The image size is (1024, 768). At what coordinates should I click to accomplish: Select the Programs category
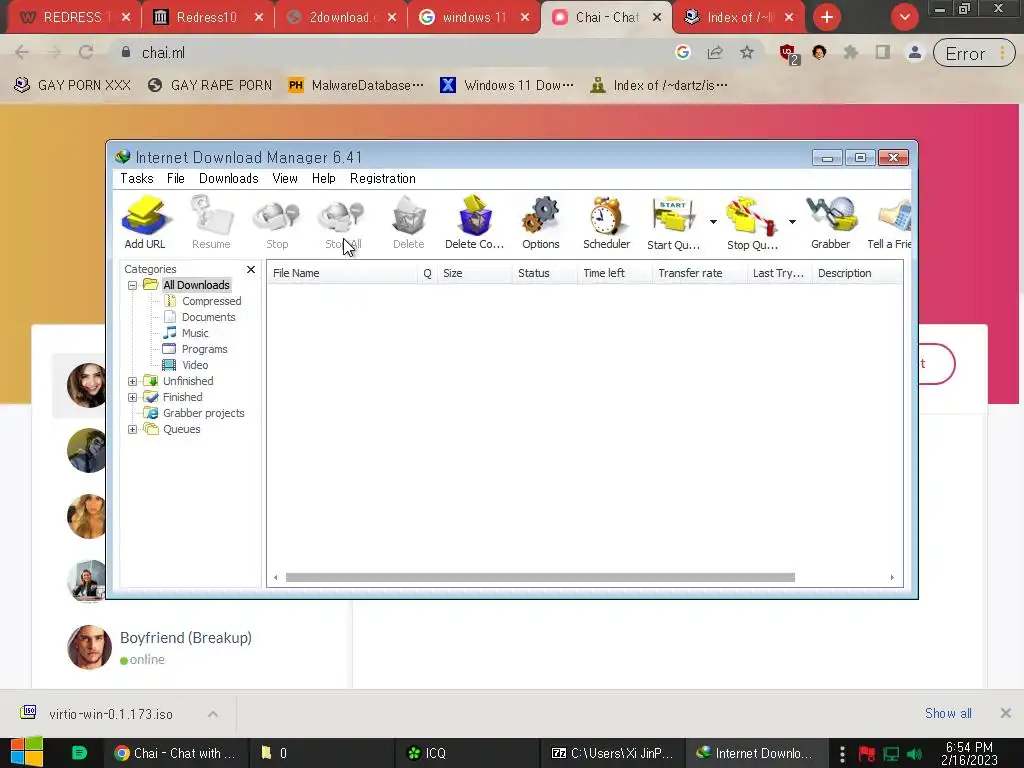coord(204,349)
